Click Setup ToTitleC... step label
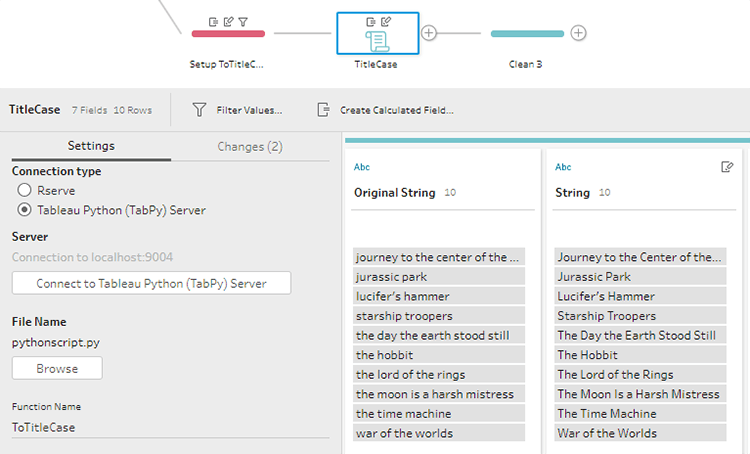Viewport: 750px width, 454px height. [226, 64]
